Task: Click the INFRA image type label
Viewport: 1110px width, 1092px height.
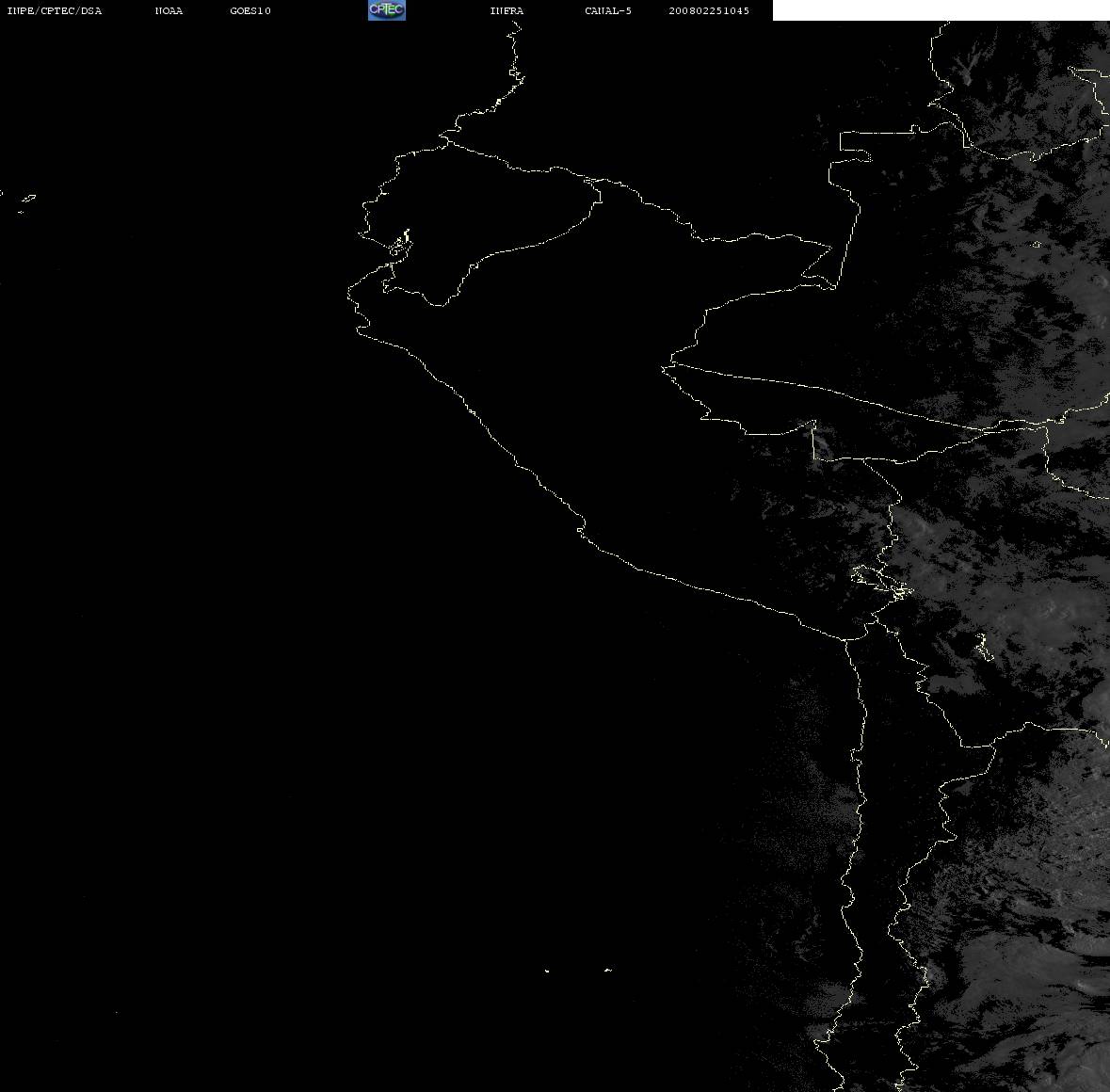Action: coord(507,10)
